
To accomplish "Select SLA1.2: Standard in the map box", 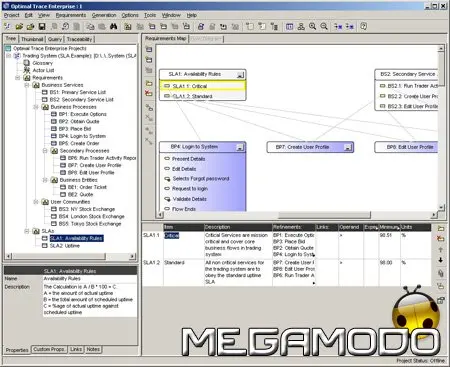I will click(203, 96).
